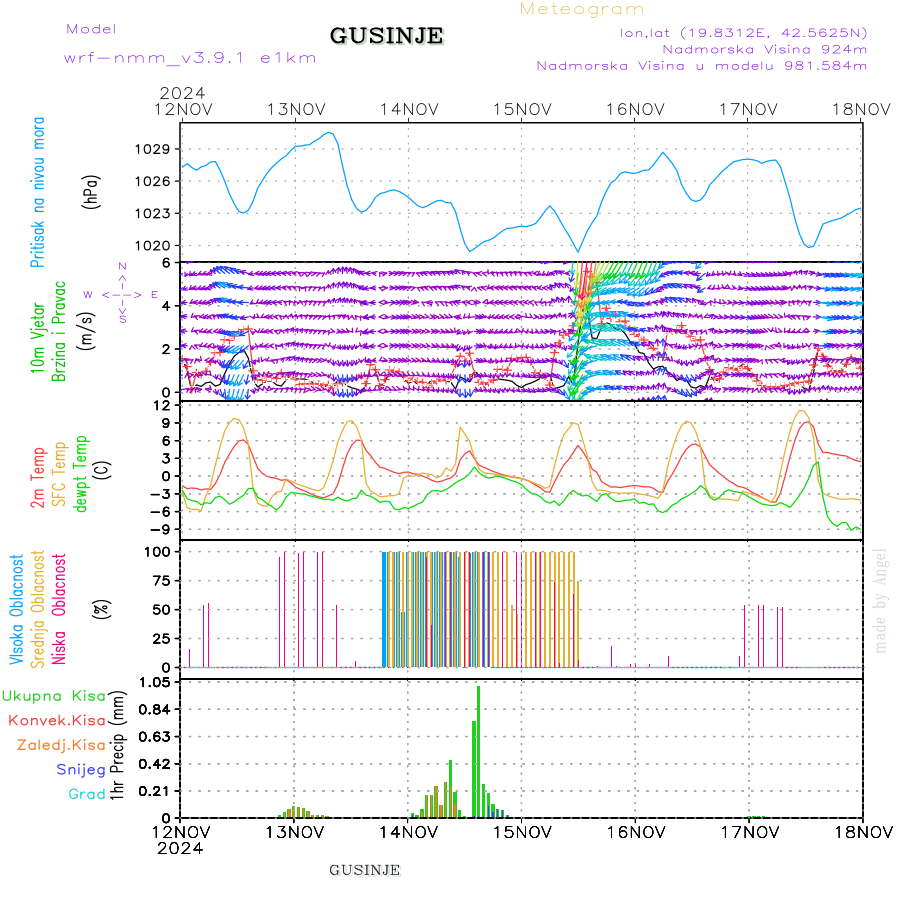Click the '(C)' temperature unit label

(102, 470)
